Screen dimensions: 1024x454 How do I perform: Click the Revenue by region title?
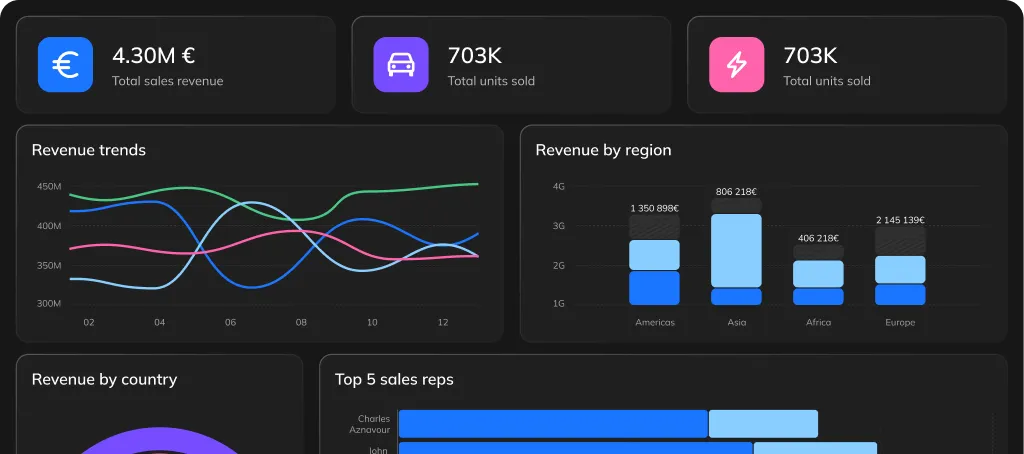pos(603,150)
